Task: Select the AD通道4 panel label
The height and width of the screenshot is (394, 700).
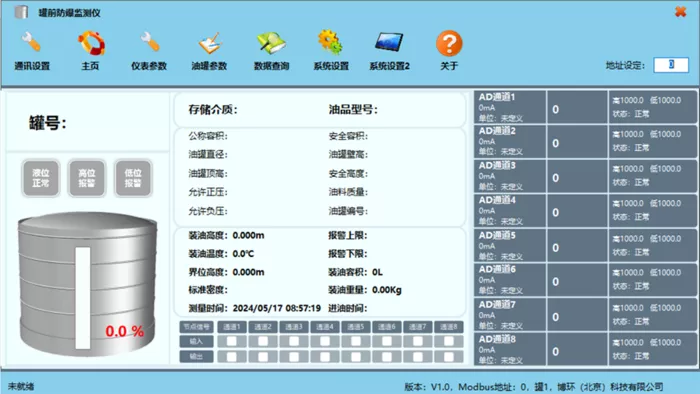Action: coord(497,200)
